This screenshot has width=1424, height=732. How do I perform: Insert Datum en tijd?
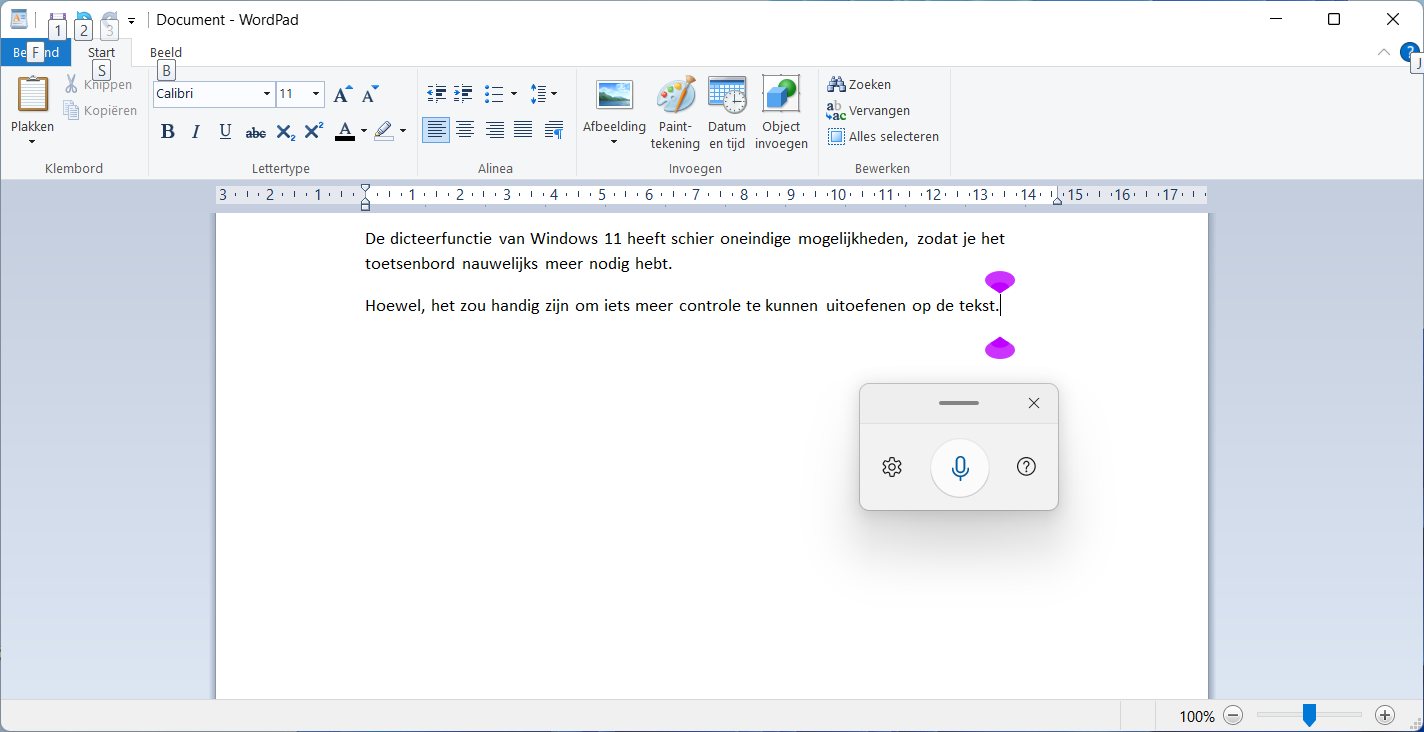point(727,113)
